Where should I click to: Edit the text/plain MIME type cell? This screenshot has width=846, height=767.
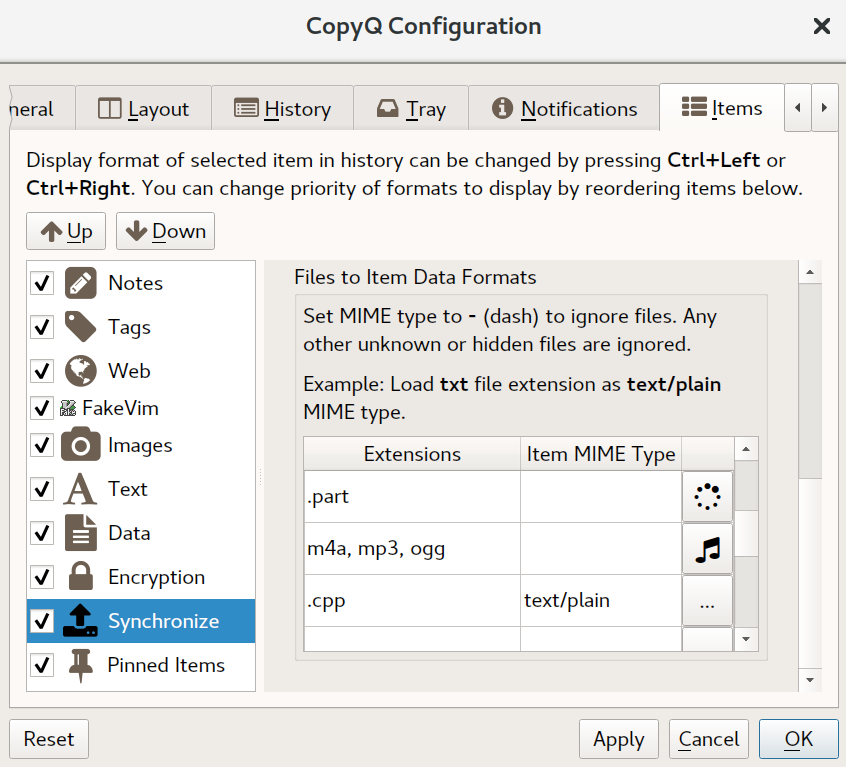600,601
